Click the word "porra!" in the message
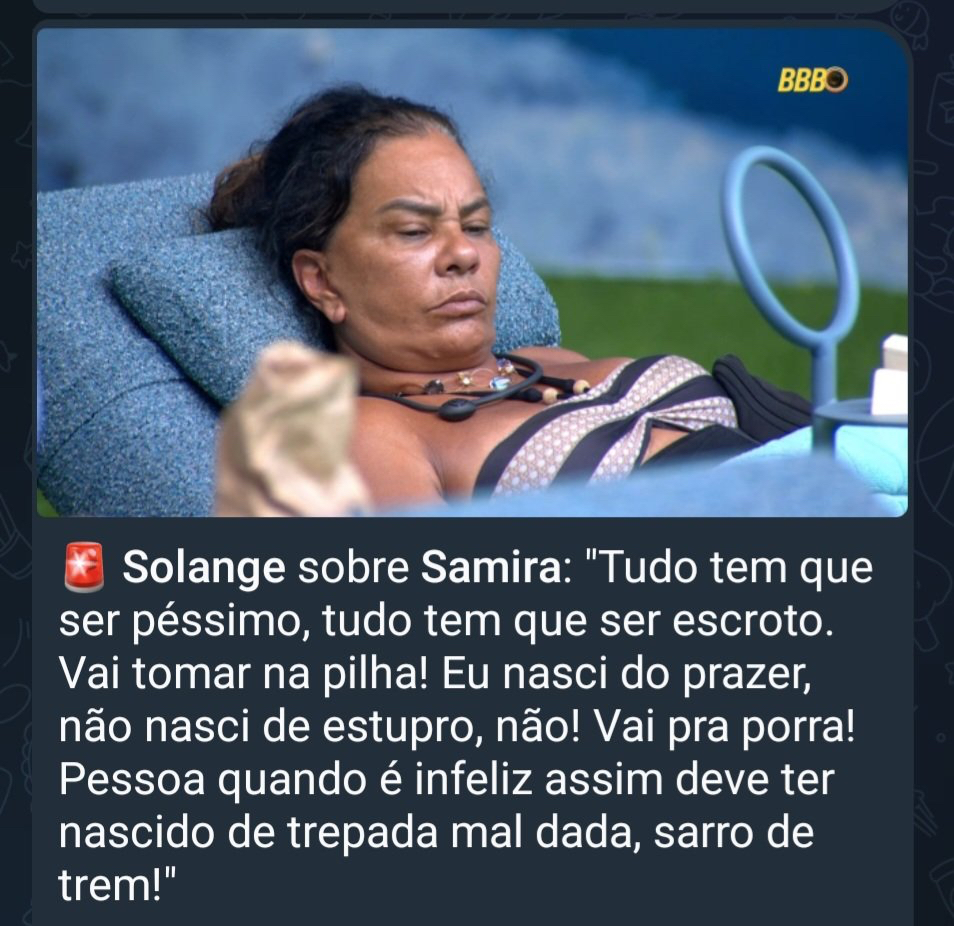Screen dimensions: 954x926 pyautogui.click(x=798, y=729)
